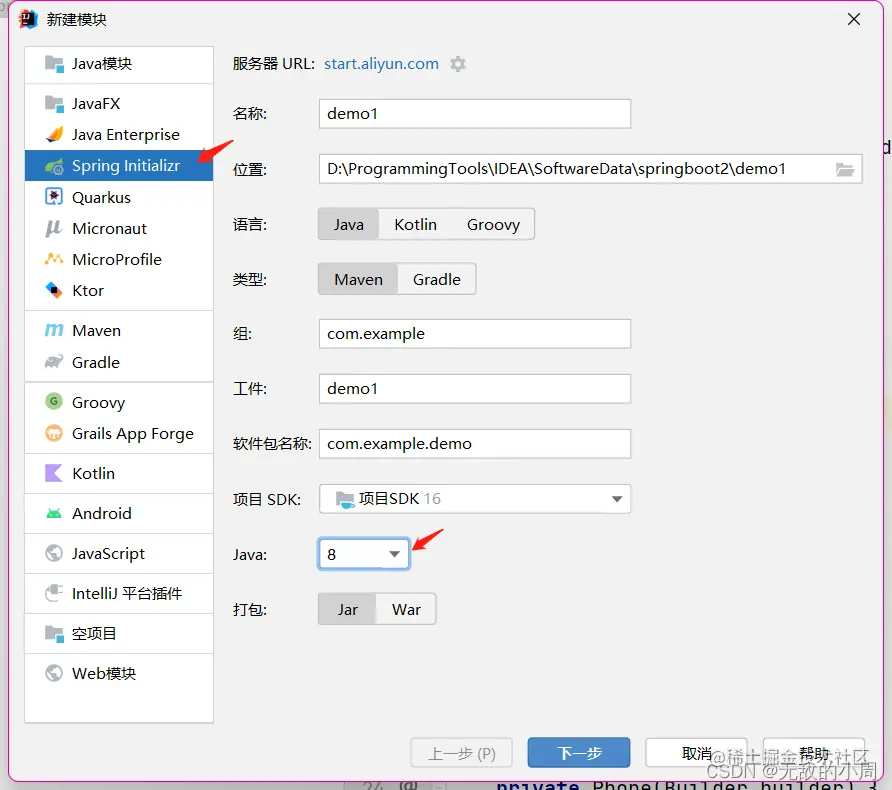Select Gradle in the sidebar list
The image size is (892, 790).
(x=119, y=362)
